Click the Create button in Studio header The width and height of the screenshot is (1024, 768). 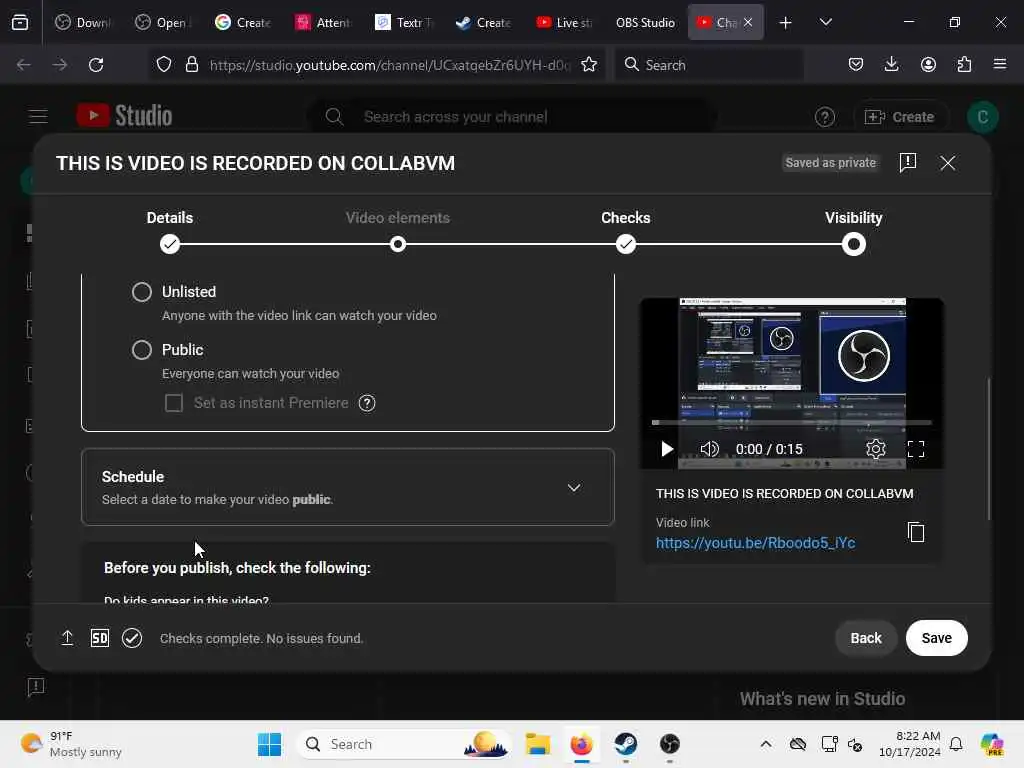click(x=900, y=117)
